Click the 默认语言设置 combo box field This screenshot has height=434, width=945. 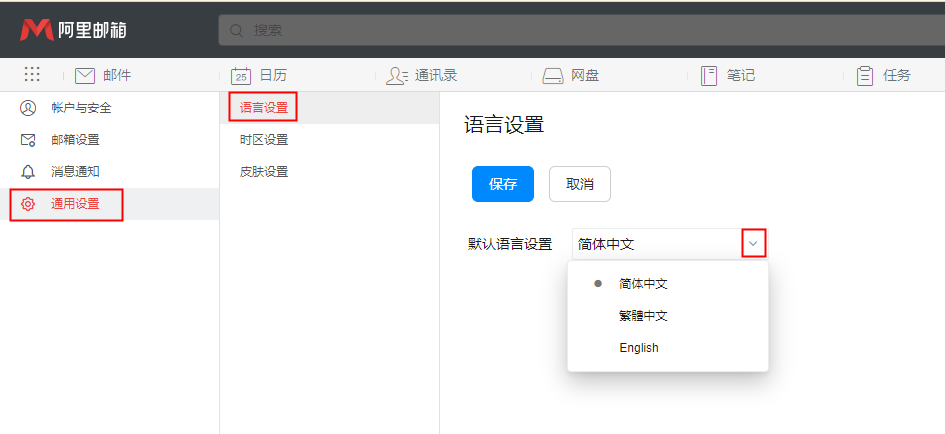coord(655,244)
